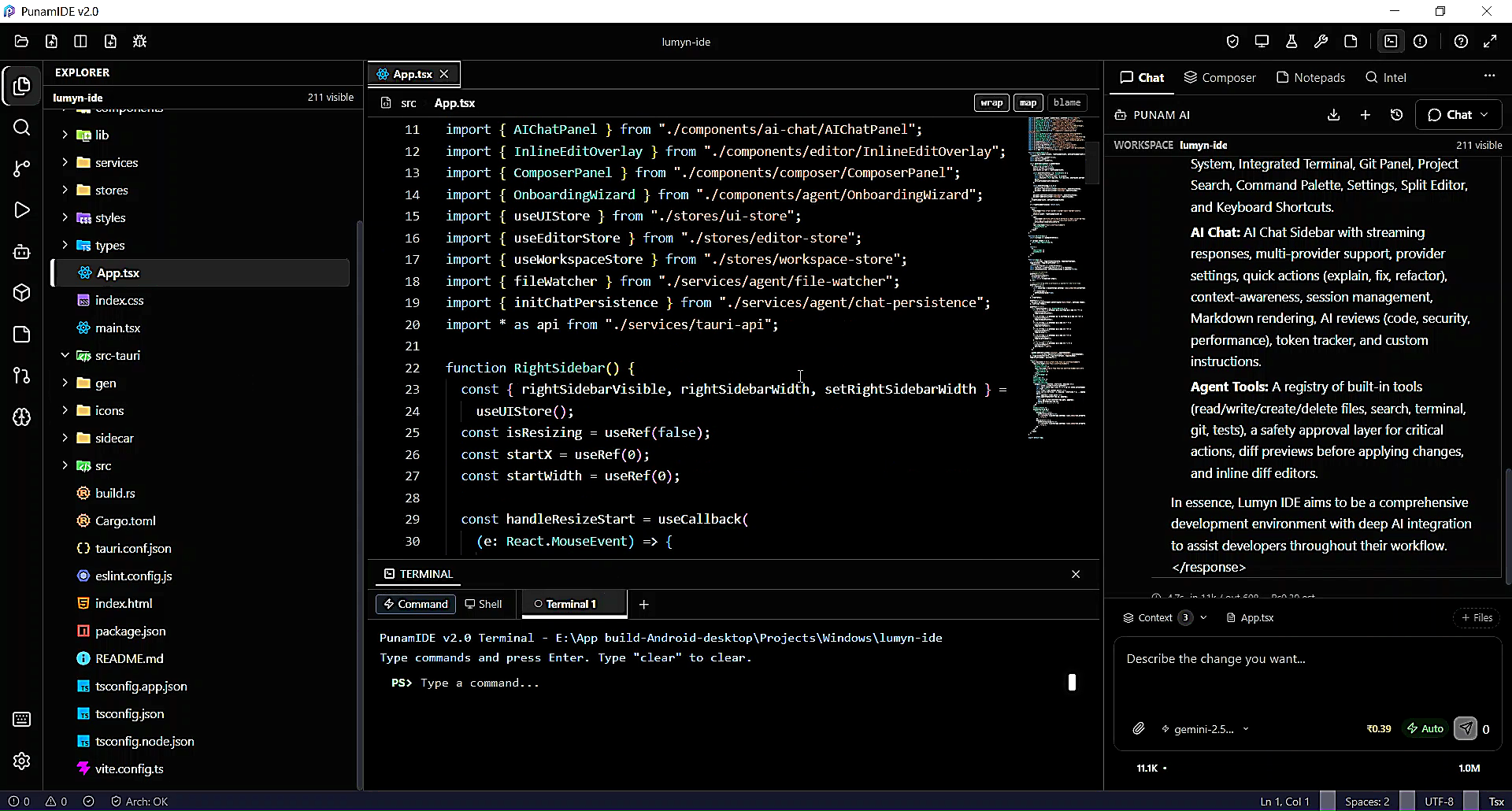Start new chat with plus icon
Screen dimensions: 1512x811
(x=1366, y=115)
